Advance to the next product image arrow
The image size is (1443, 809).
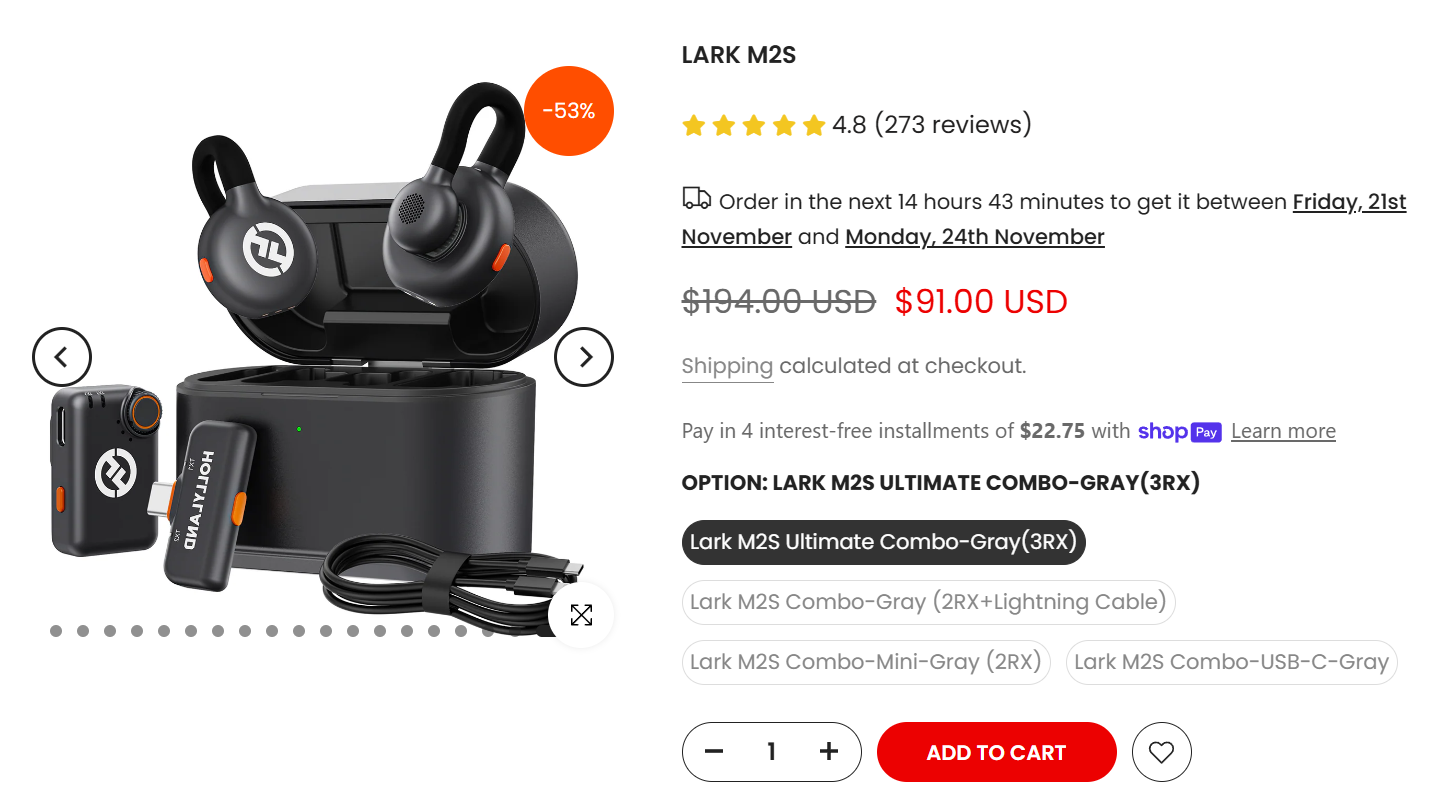coord(584,357)
